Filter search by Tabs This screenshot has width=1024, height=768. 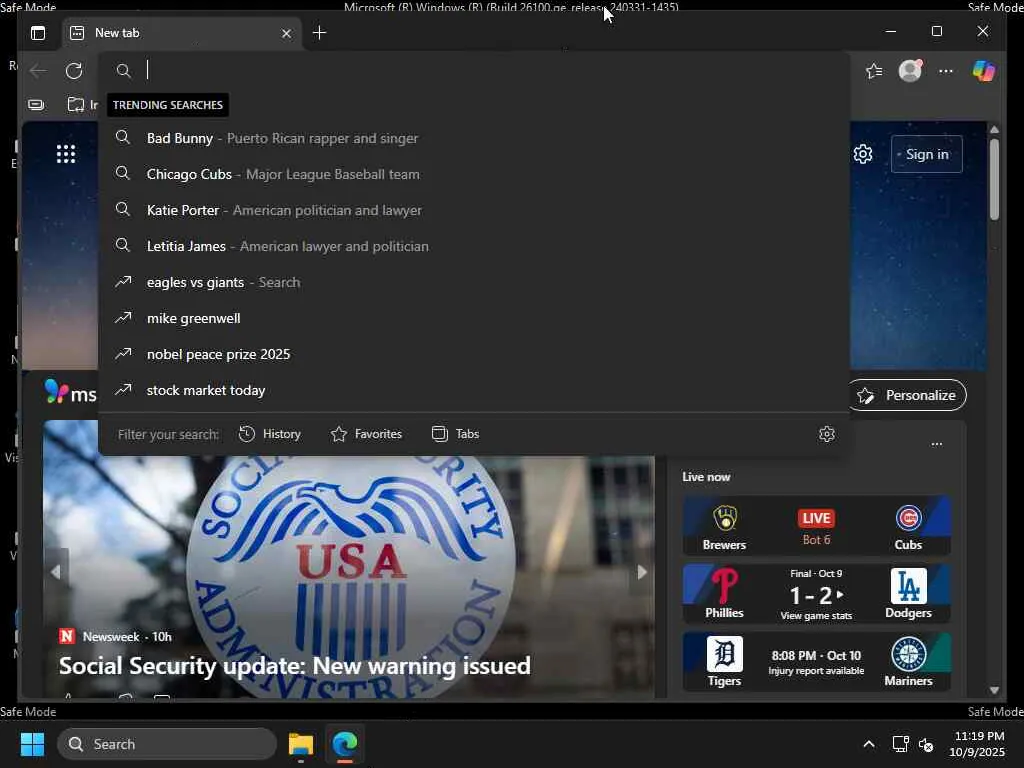(x=456, y=434)
